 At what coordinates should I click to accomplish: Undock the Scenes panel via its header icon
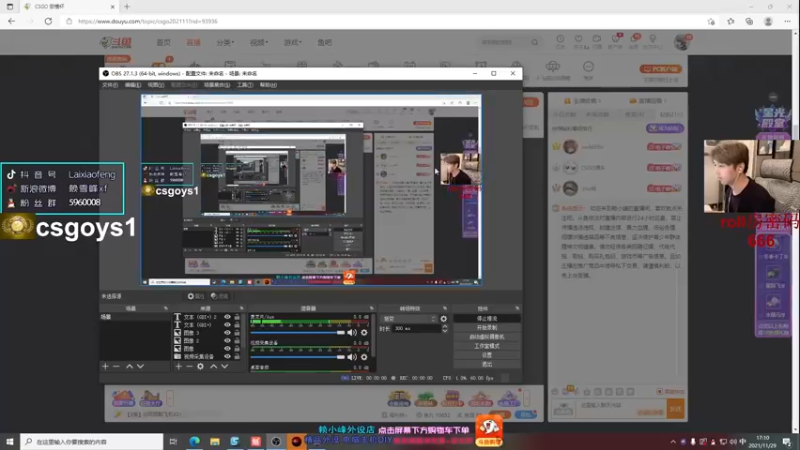[x=165, y=308]
